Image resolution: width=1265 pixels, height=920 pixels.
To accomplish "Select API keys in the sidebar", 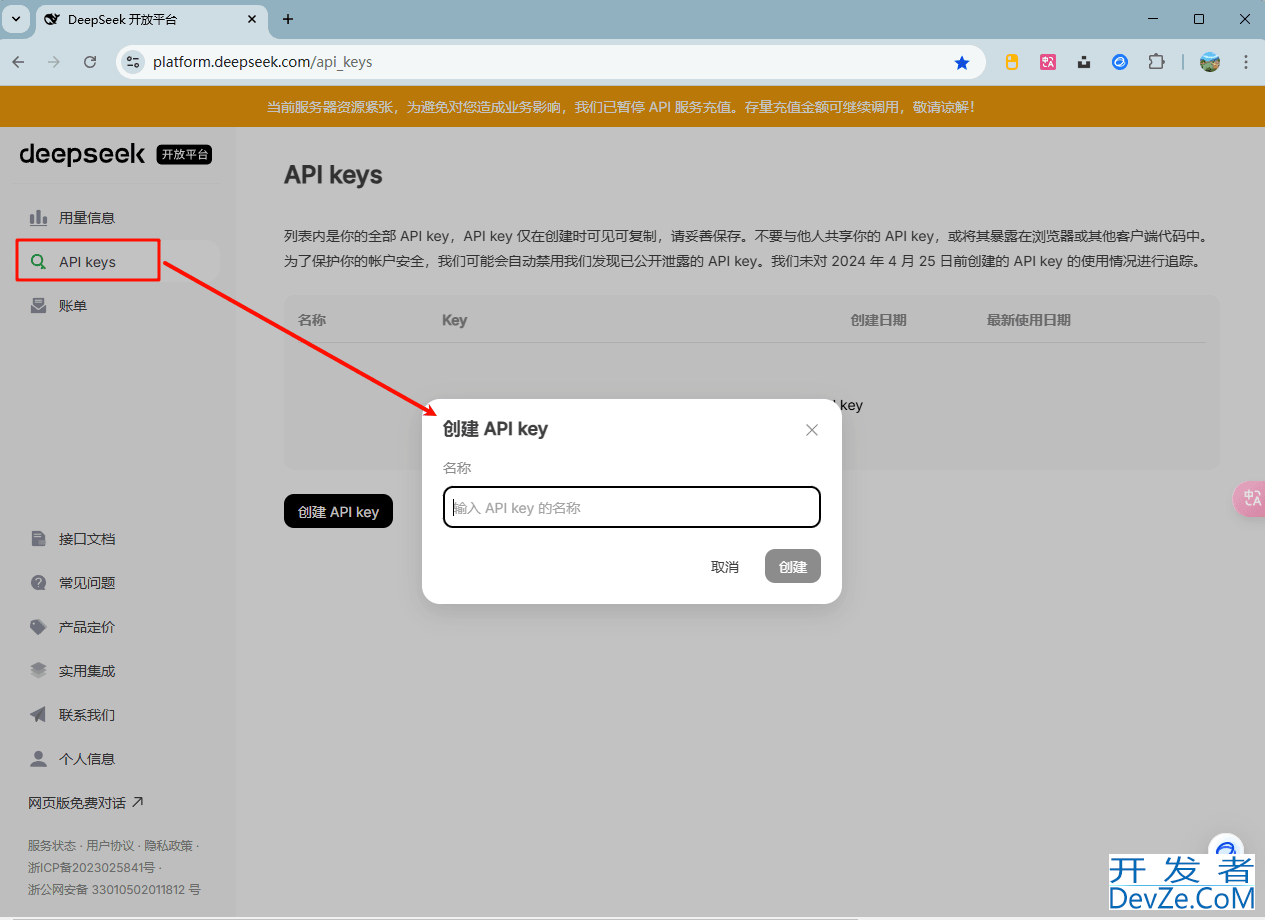I will [118, 262].
